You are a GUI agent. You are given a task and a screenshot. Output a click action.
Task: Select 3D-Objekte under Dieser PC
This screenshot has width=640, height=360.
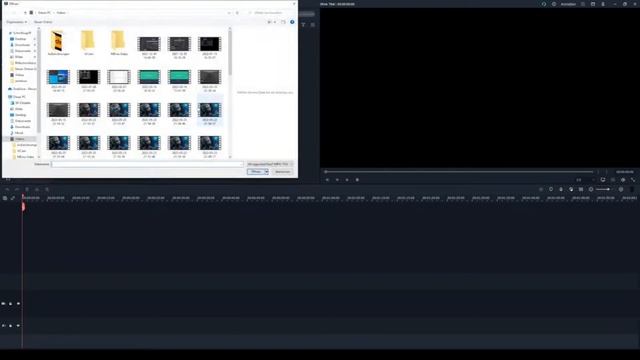click(23, 103)
